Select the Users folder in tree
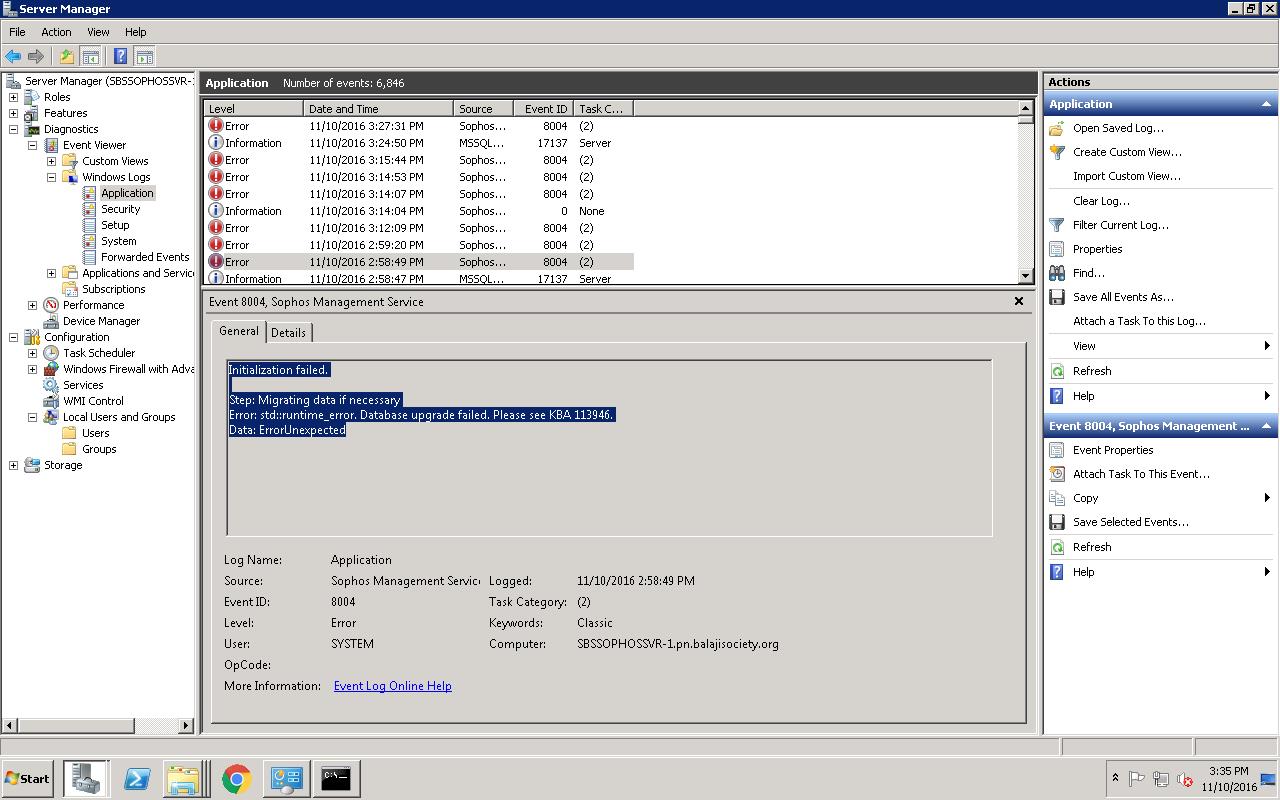 coord(95,433)
